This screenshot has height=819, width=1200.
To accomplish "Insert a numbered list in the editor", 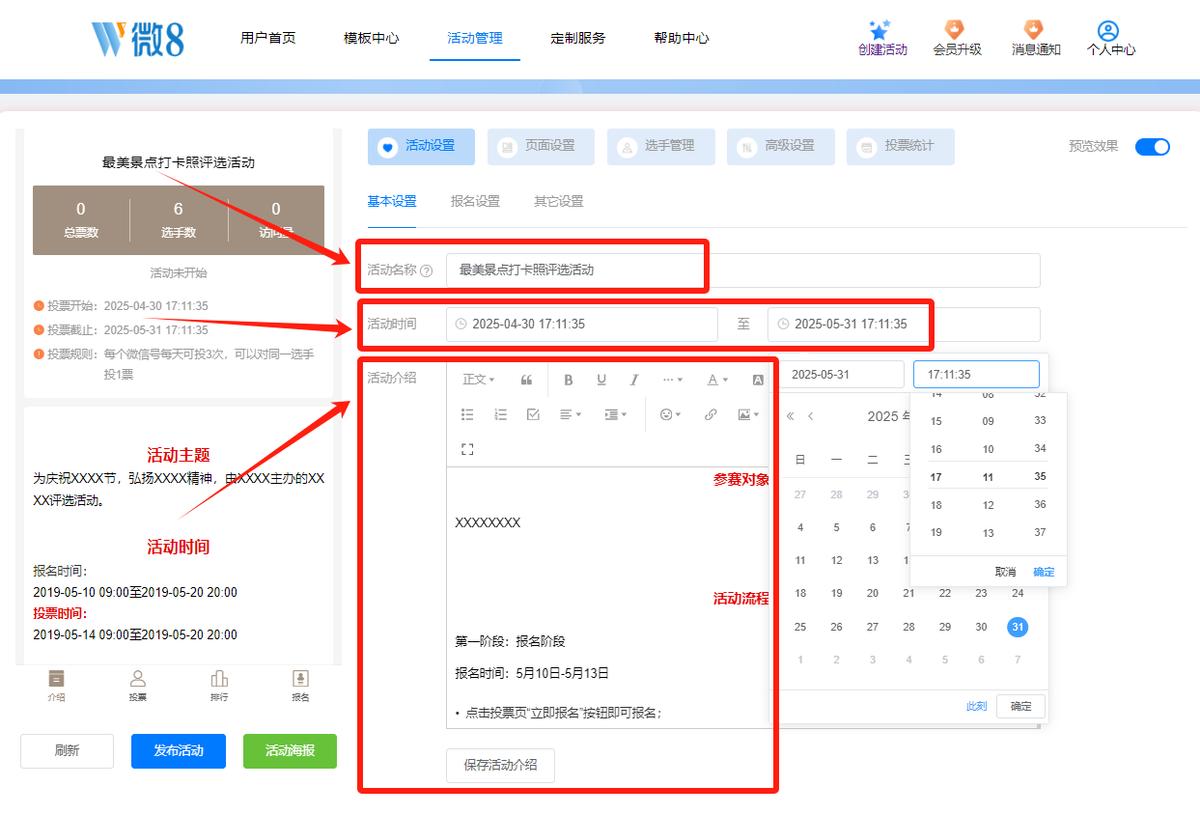I will click(501, 414).
